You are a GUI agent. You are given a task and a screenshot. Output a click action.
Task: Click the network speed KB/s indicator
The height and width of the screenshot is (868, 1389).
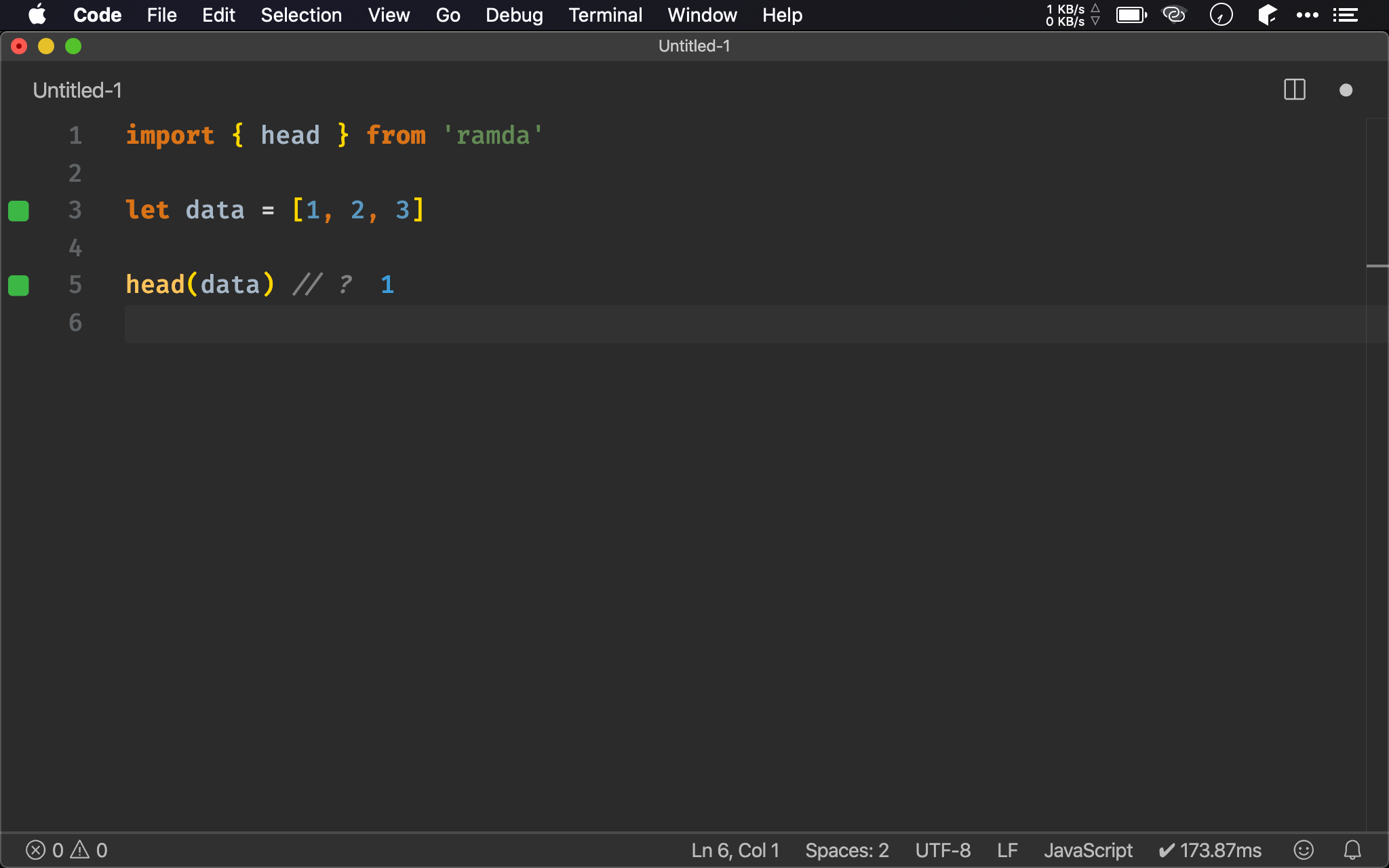(x=1072, y=15)
